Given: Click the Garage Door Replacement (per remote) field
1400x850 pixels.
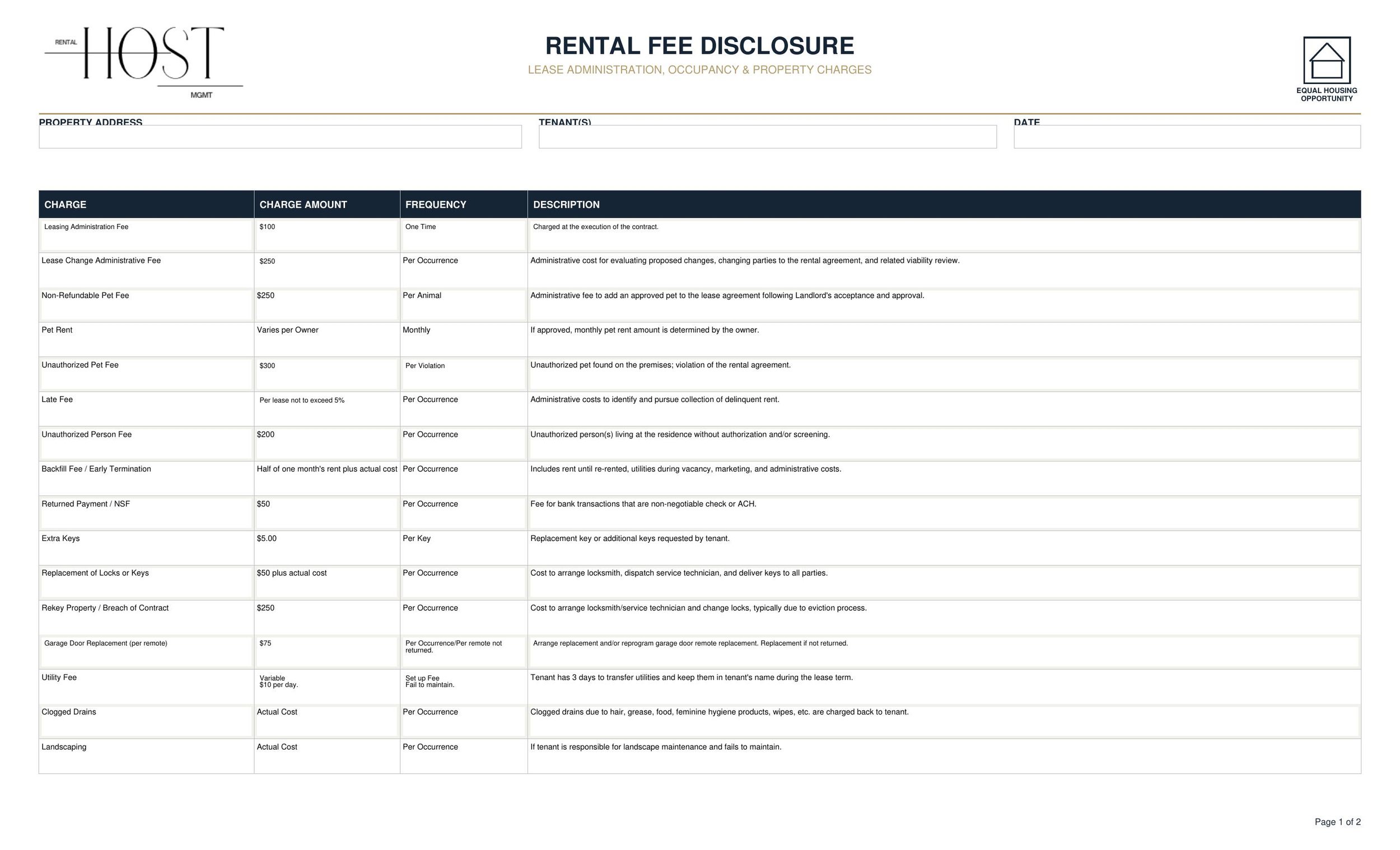Looking at the screenshot, I should pyautogui.click(x=147, y=652).
